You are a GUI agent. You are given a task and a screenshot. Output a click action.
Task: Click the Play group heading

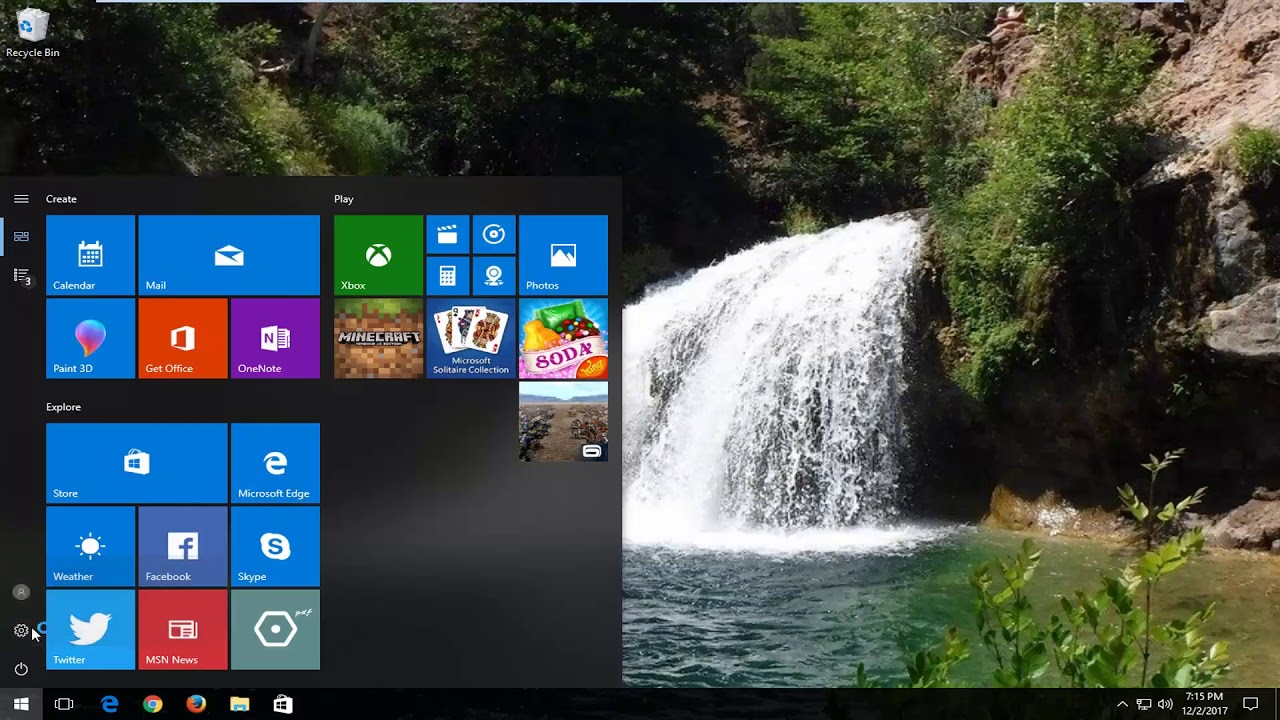tap(344, 199)
